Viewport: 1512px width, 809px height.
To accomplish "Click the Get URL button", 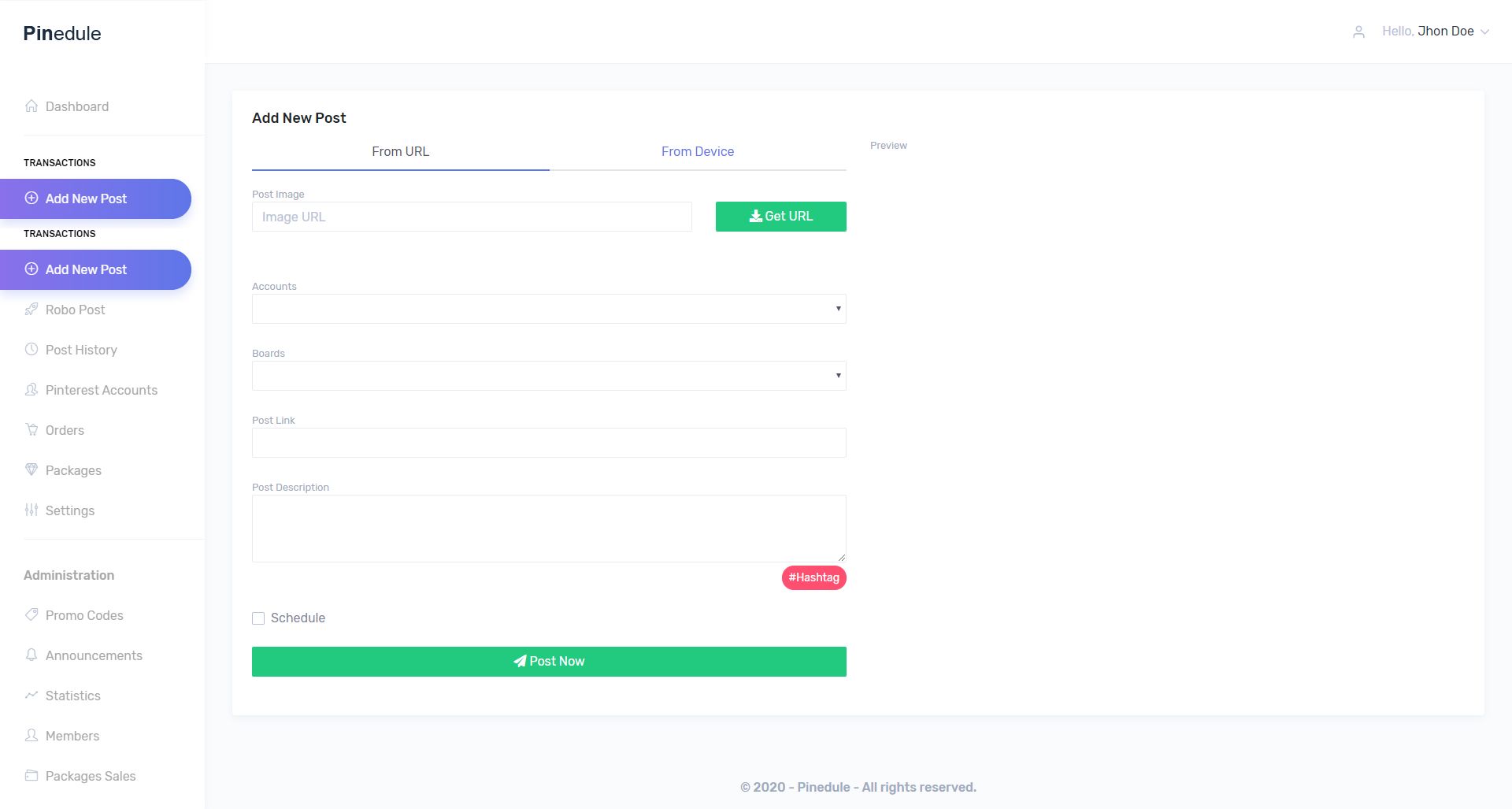I will 780,217.
